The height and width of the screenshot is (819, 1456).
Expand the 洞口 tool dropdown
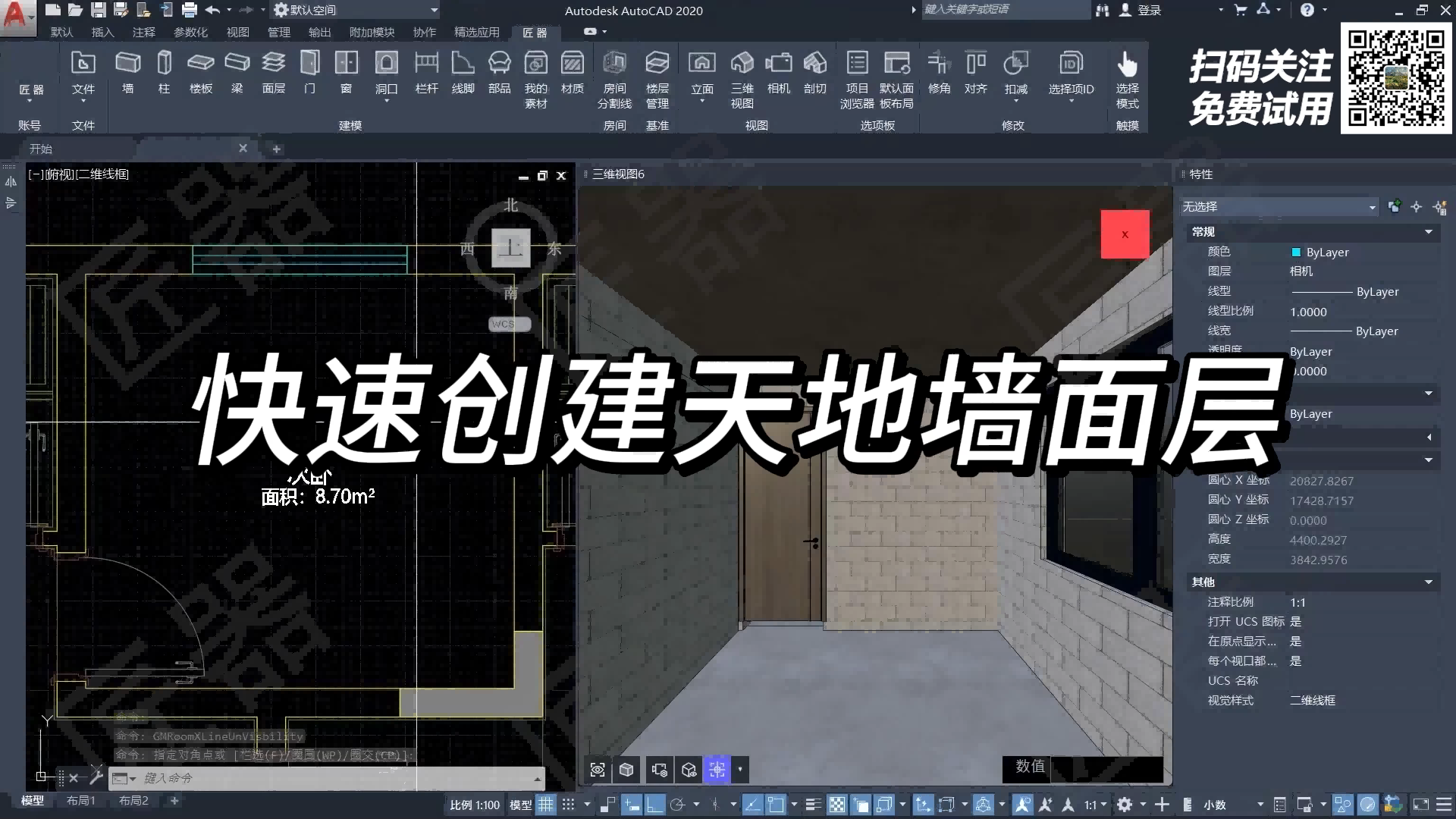pos(386,101)
